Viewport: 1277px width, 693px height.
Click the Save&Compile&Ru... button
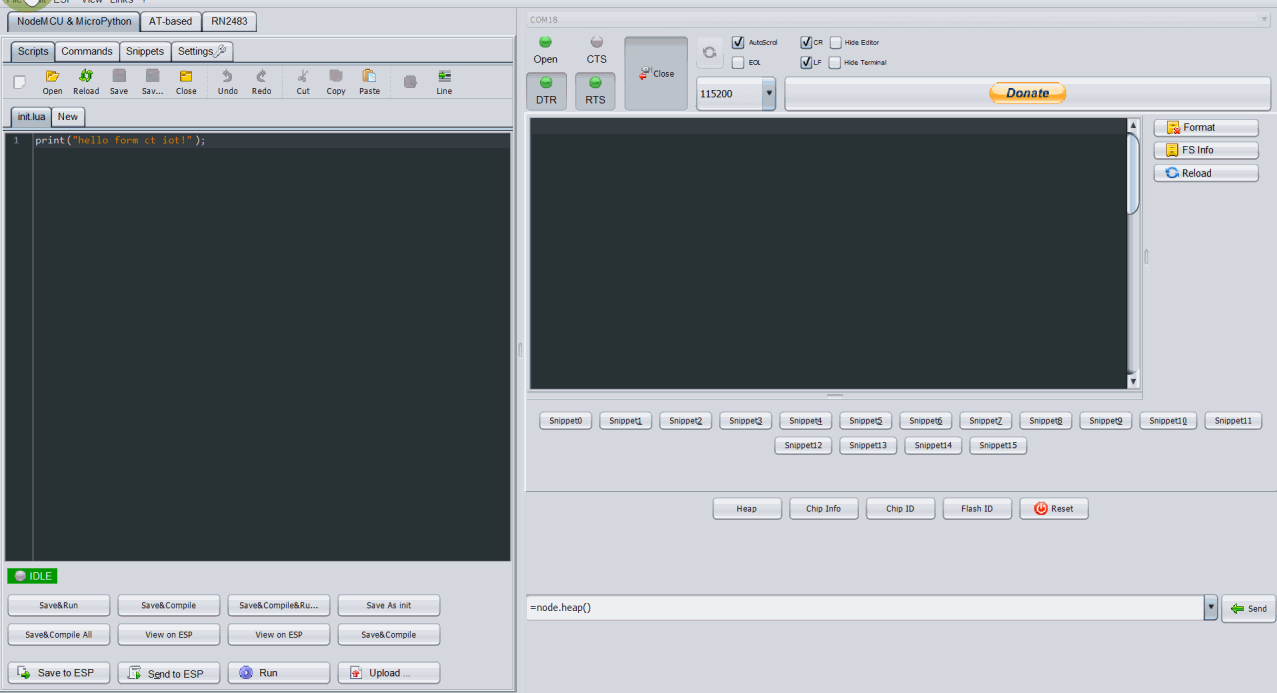pos(279,605)
